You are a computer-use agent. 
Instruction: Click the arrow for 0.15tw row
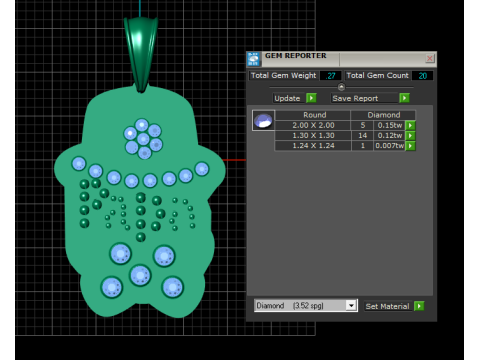click(410, 125)
